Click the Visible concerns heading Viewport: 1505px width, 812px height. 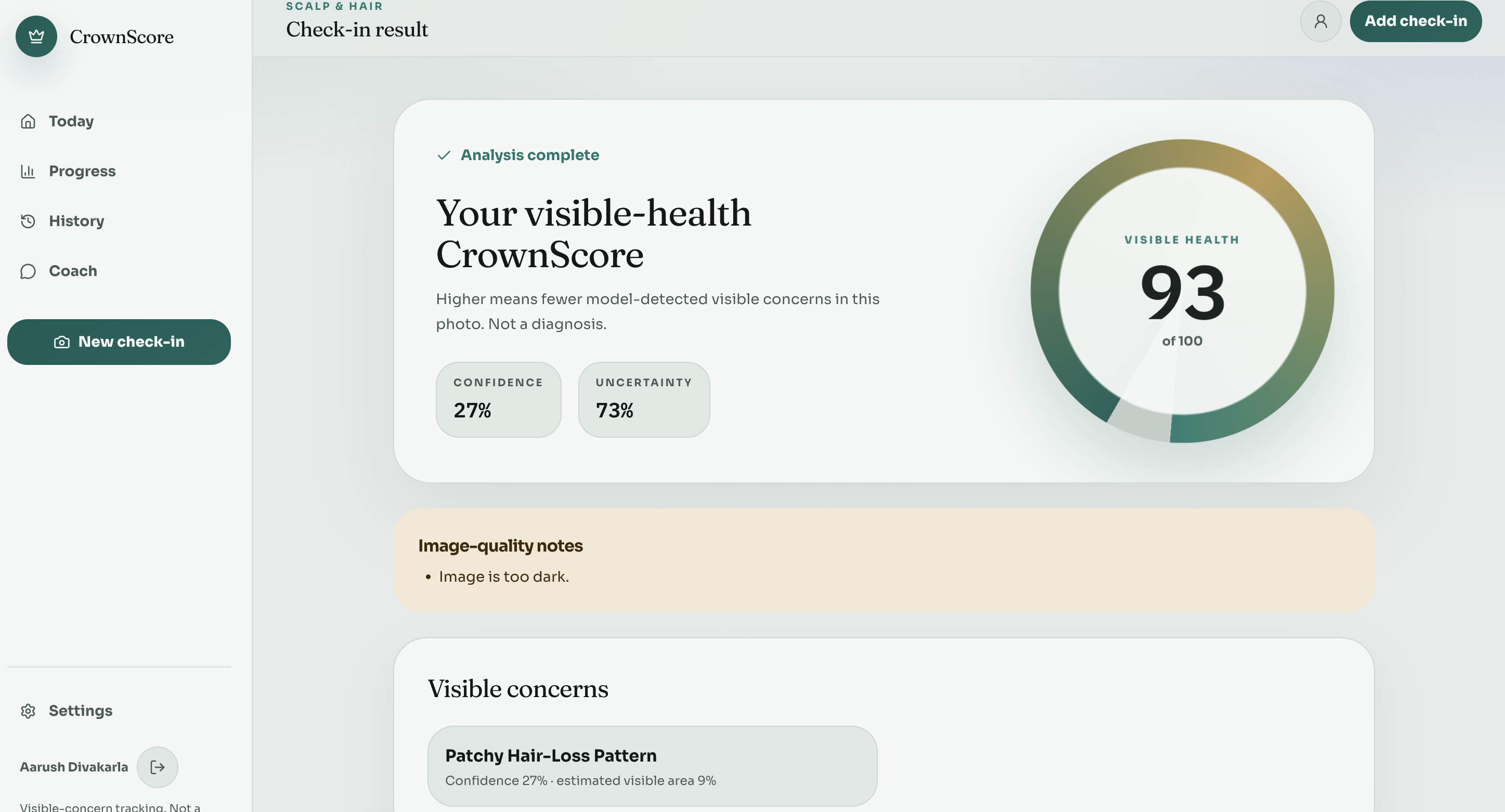[517, 689]
